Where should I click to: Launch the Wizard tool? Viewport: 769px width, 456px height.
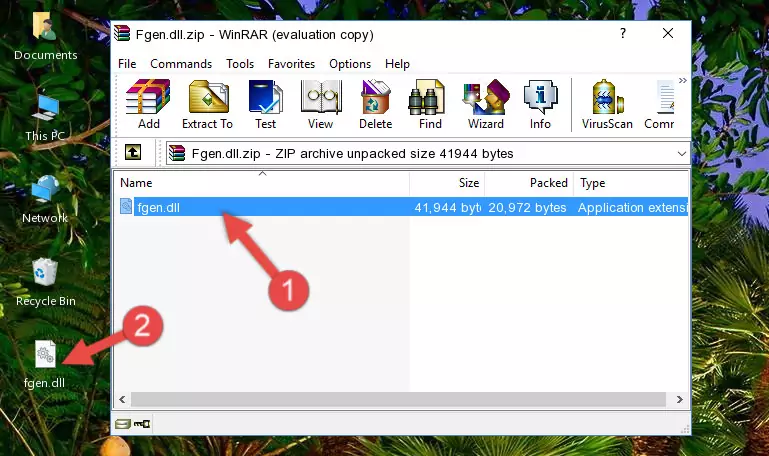click(486, 104)
